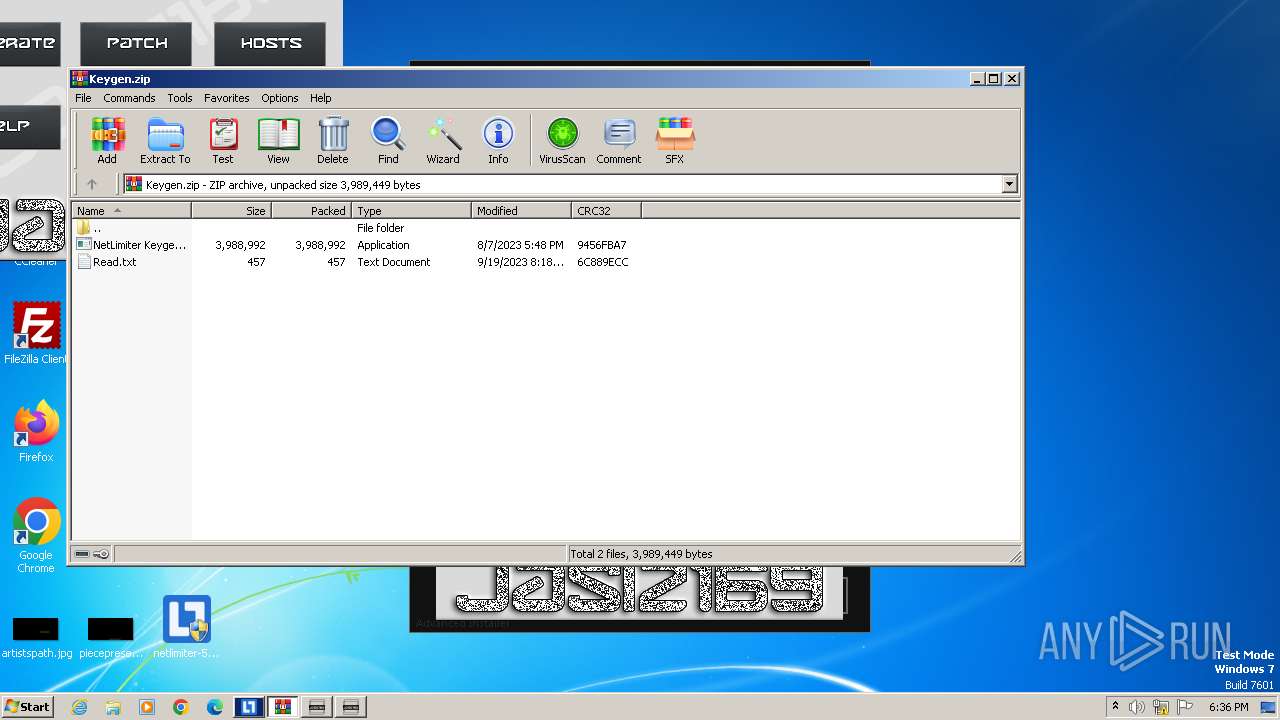This screenshot has width=1280, height=720.
Task: Click the drive and key status bar icons
Action: coord(92,554)
